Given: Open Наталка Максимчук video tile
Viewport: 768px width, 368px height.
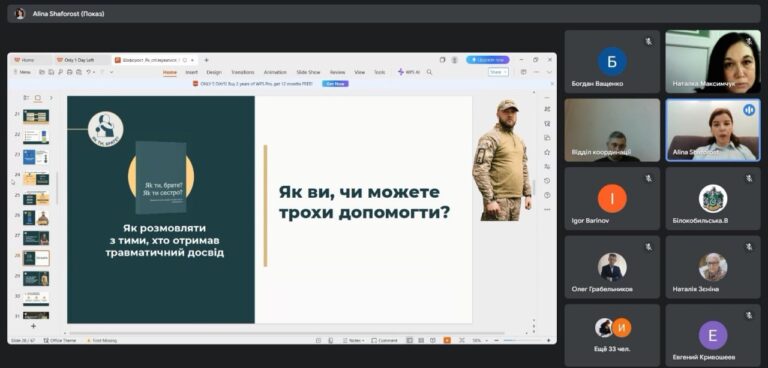Looking at the screenshot, I should pyautogui.click(x=713, y=62).
